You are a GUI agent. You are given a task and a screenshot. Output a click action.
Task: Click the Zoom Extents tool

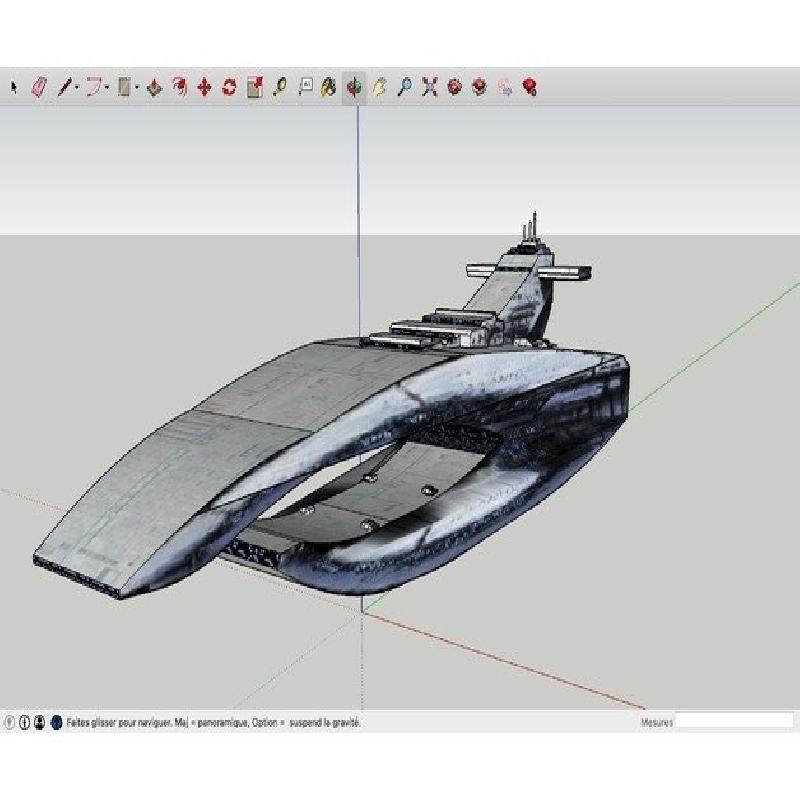pos(430,87)
